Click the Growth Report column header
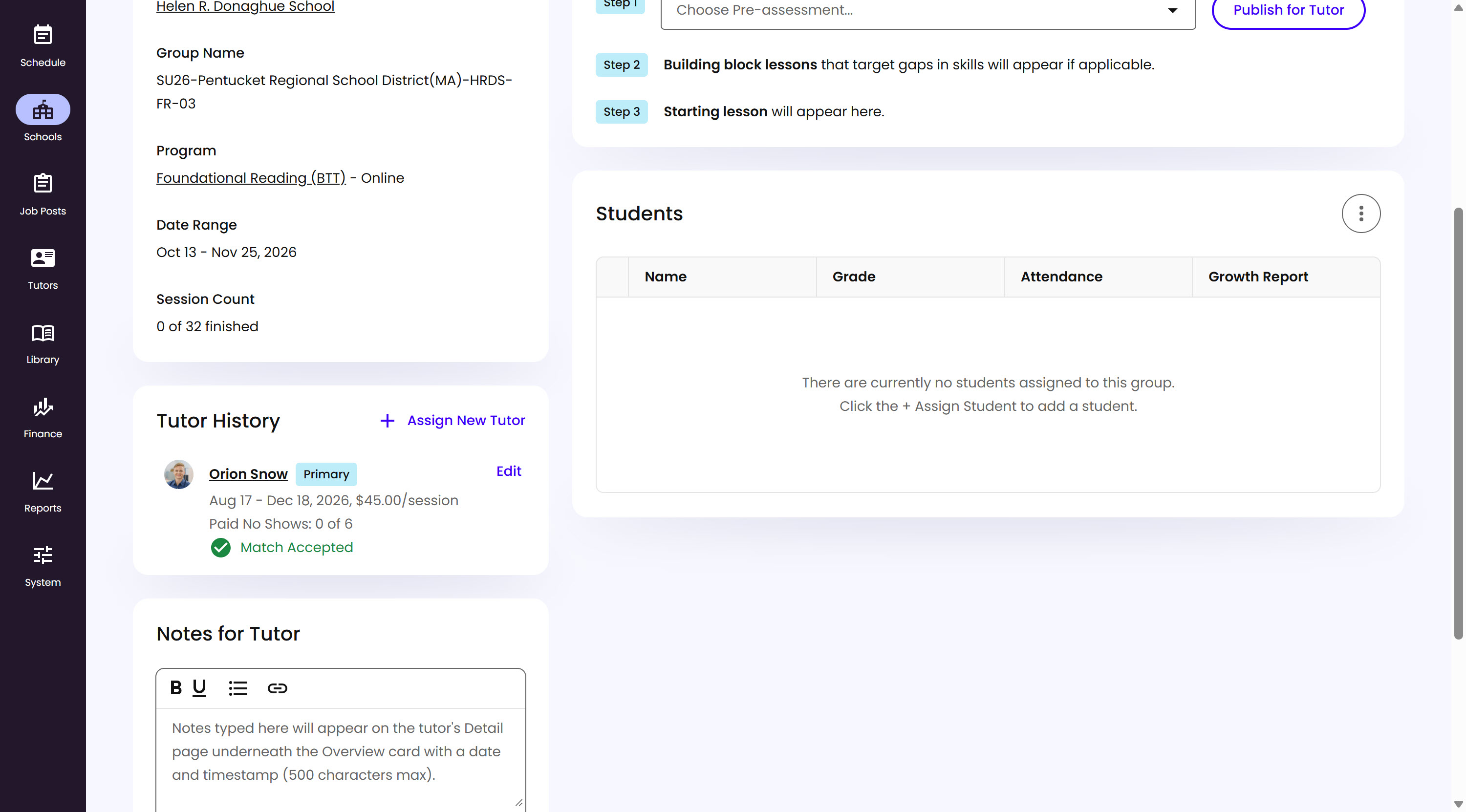This screenshot has height=812, width=1466. pyautogui.click(x=1286, y=277)
